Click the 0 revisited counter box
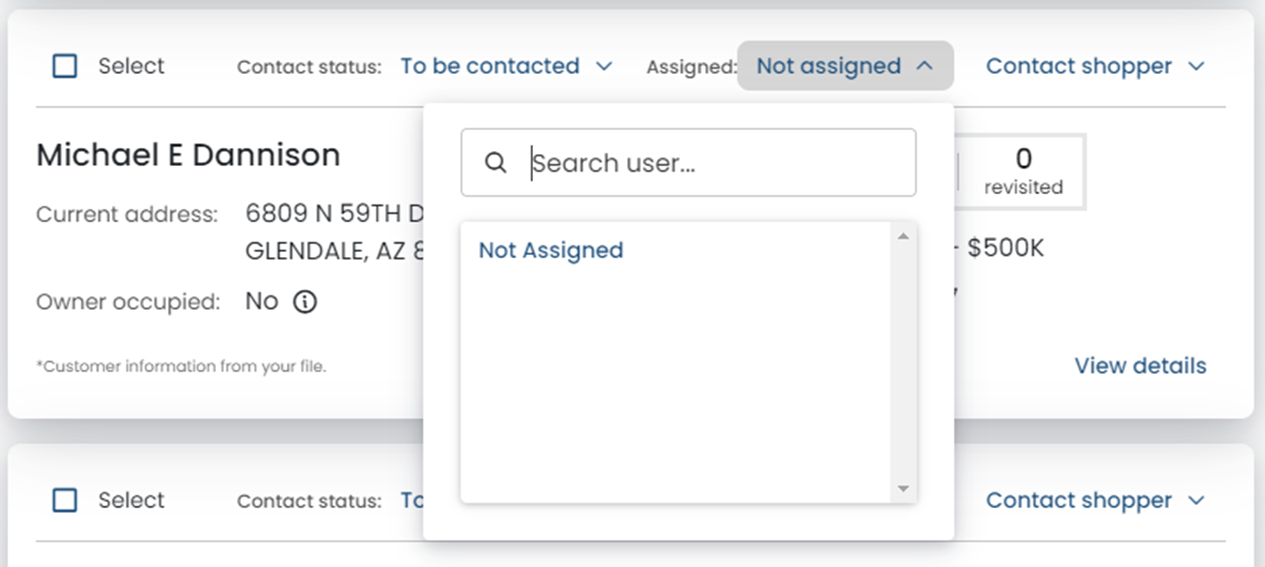The height and width of the screenshot is (567, 1265). (x=1023, y=171)
